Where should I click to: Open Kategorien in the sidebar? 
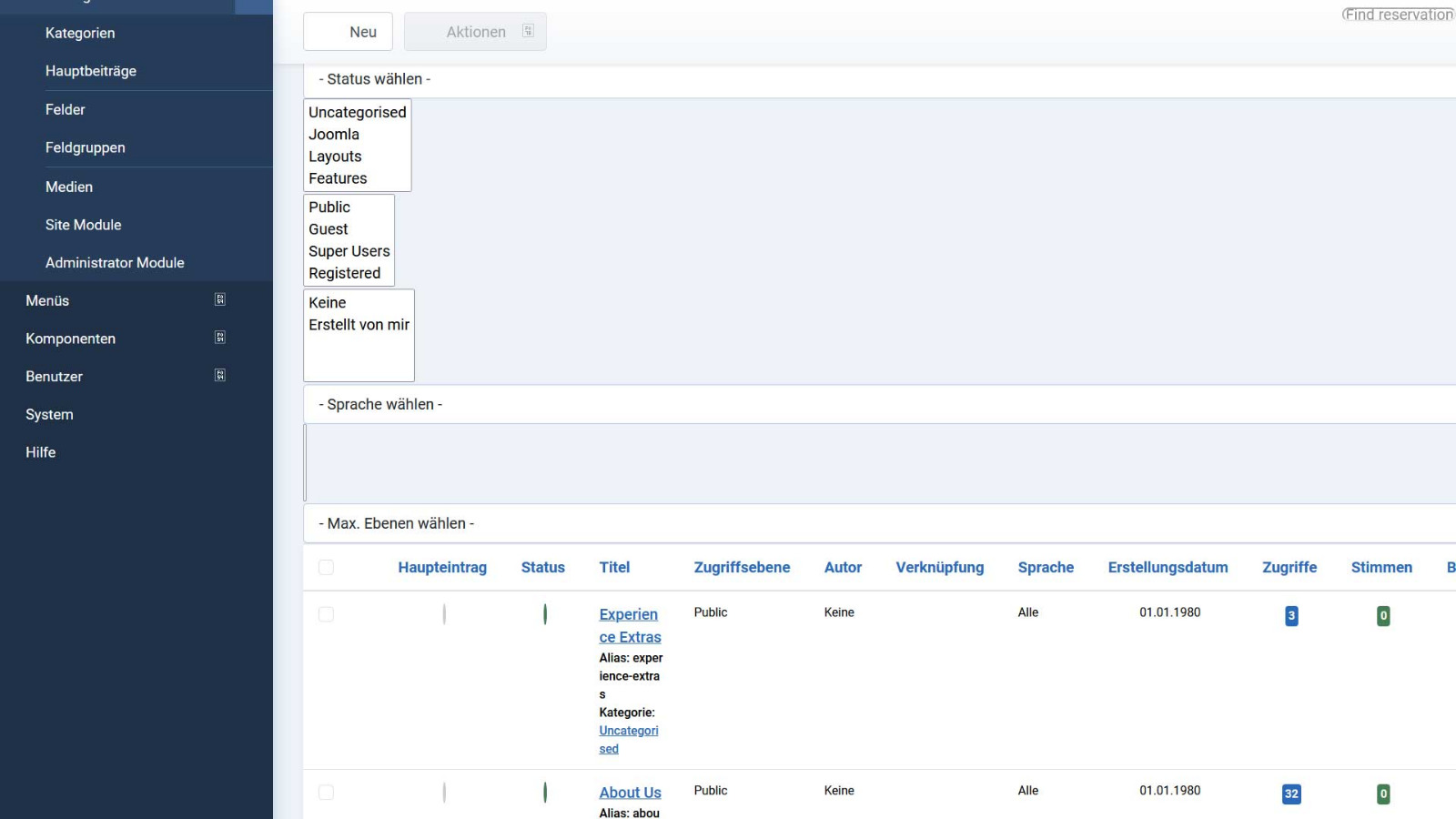click(80, 33)
